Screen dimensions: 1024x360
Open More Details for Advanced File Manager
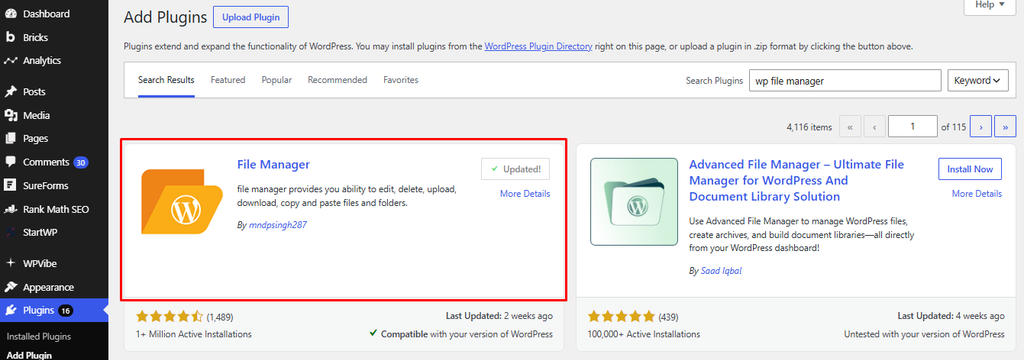tap(976, 193)
